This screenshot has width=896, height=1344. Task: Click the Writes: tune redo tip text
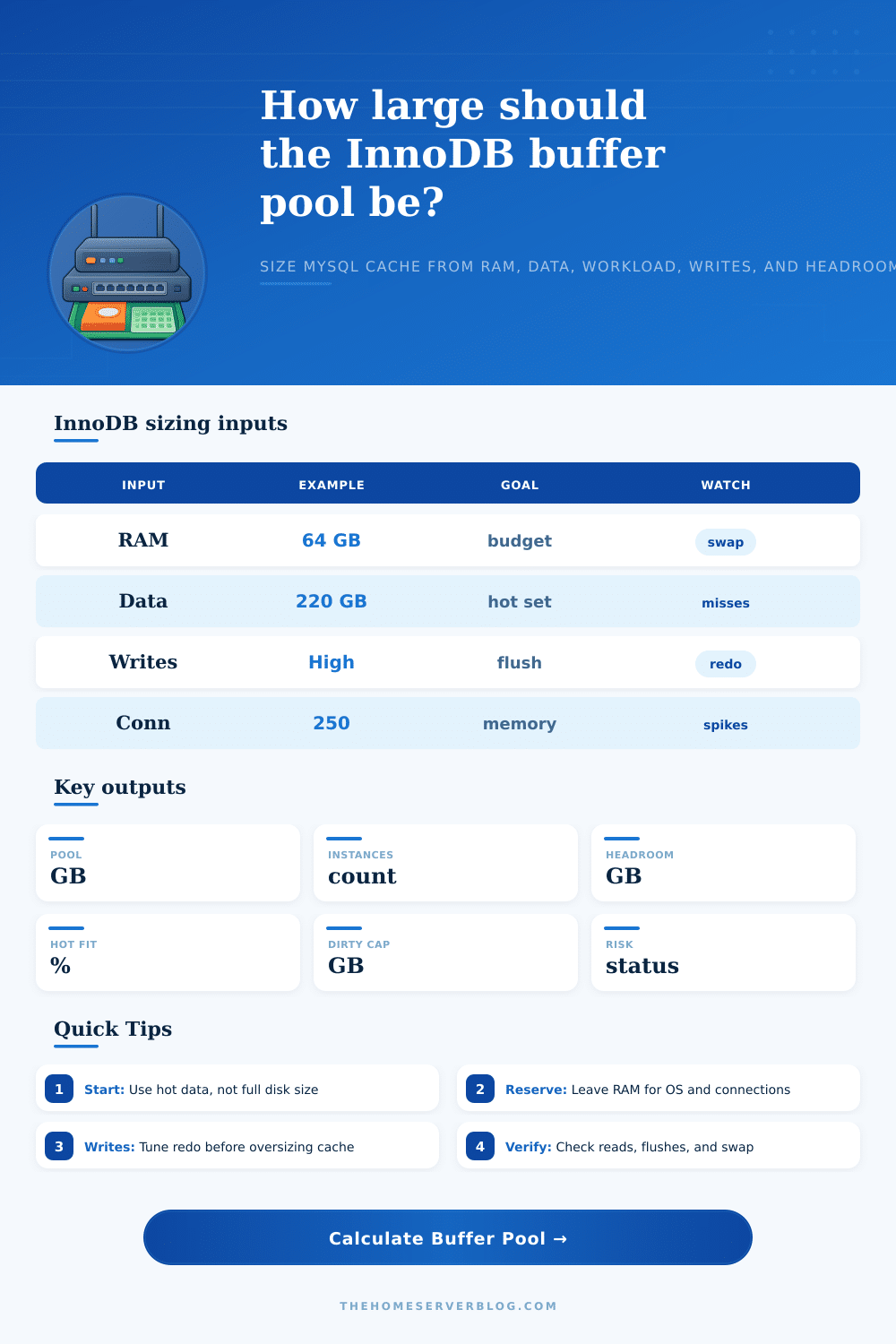tap(220, 1147)
